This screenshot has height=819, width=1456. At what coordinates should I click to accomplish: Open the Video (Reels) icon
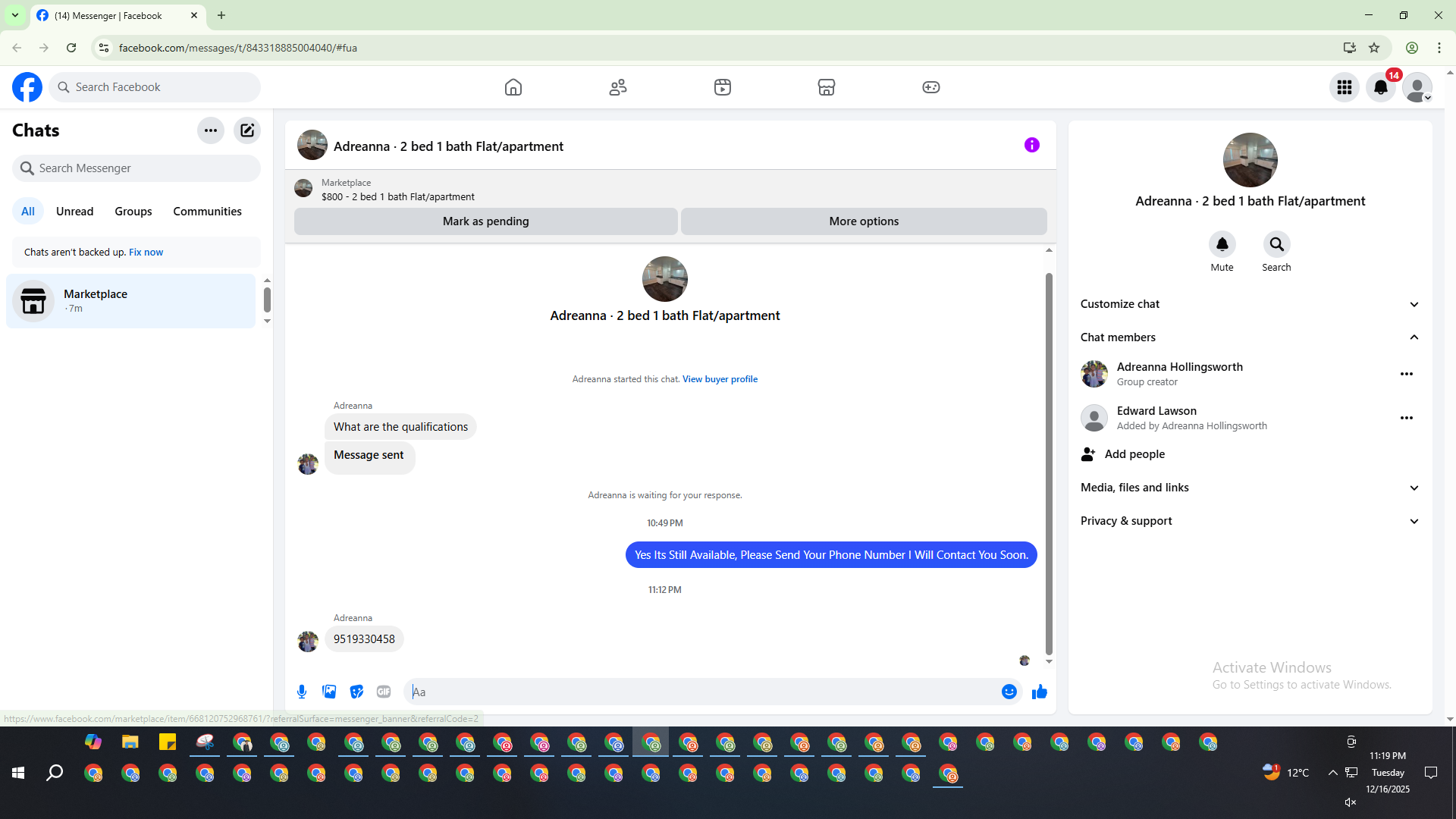pyautogui.click(x=723, y=87)
